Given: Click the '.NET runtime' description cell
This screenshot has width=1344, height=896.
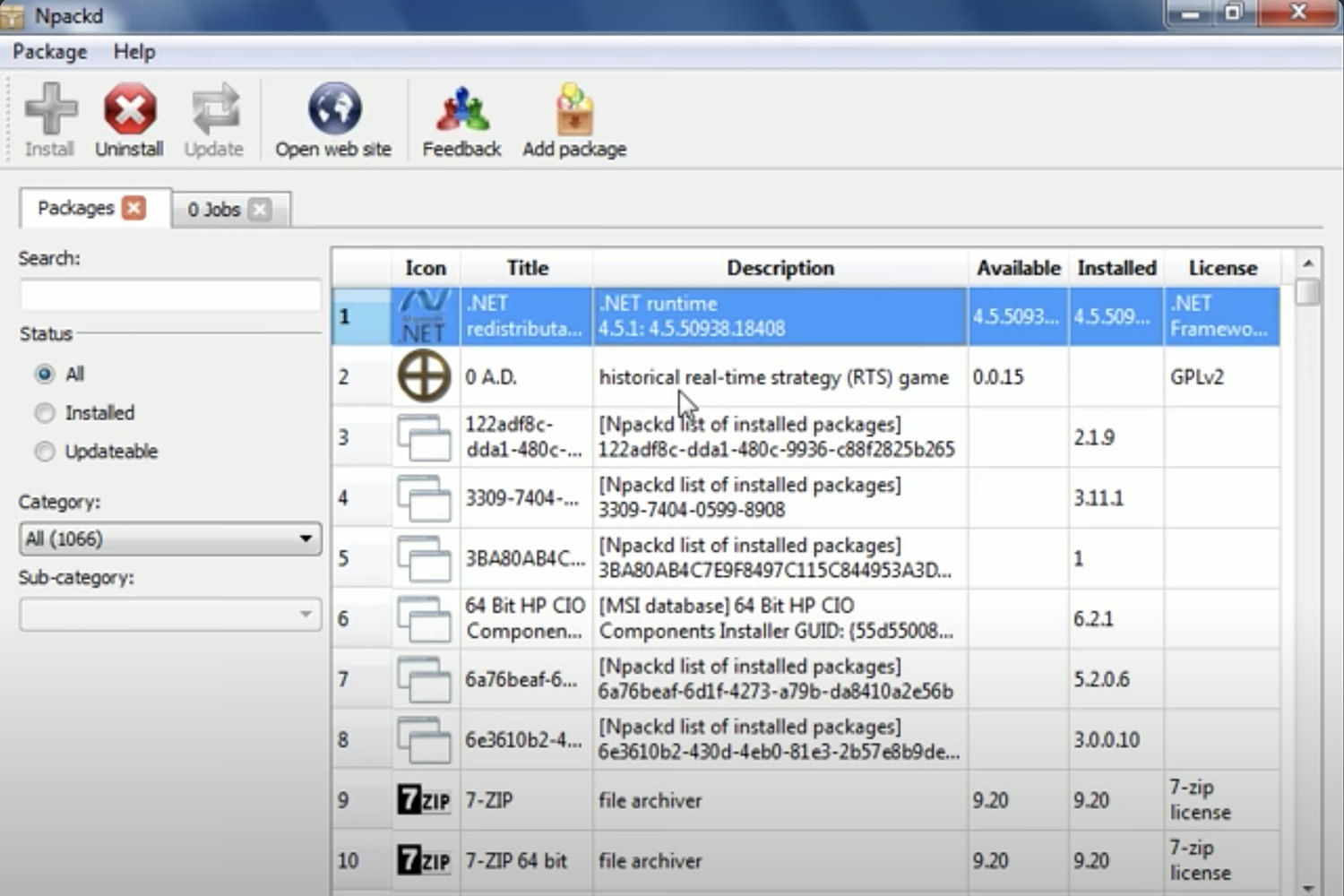Looking at the screenshot, I should pyautogui.click(x=780, y=316).
